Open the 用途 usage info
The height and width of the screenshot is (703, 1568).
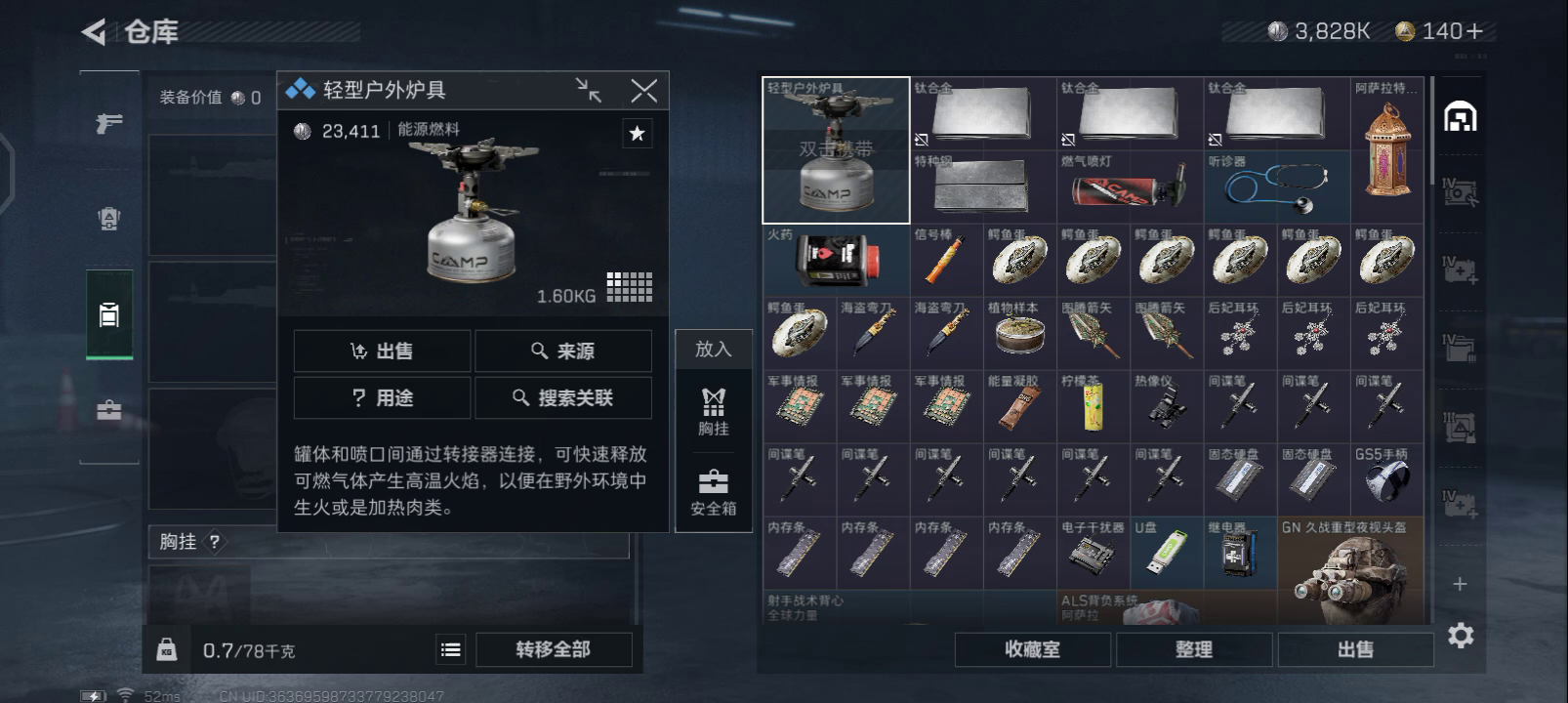pos(382,397)
